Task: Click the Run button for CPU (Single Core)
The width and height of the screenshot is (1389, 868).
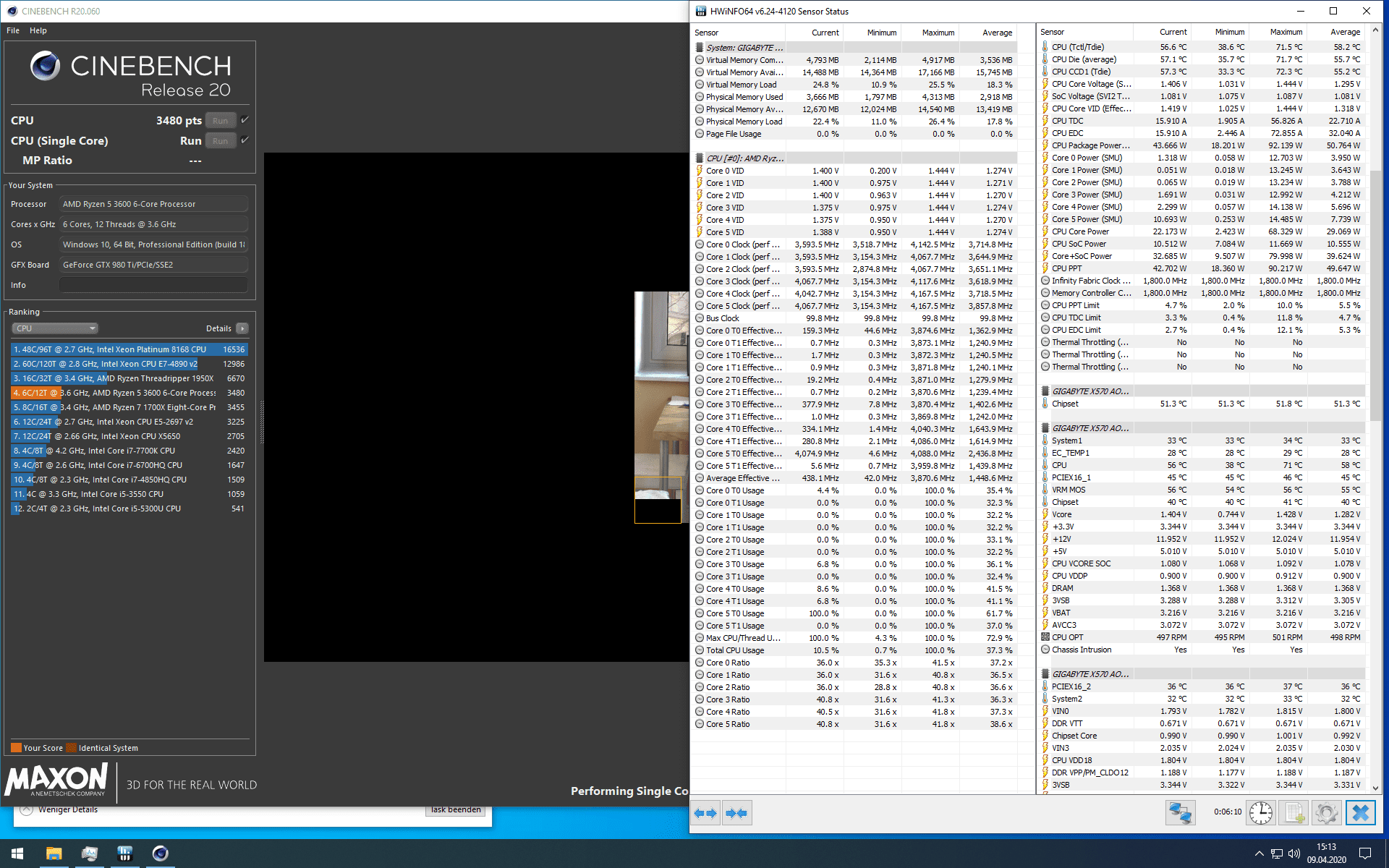Action: point(221,141)
